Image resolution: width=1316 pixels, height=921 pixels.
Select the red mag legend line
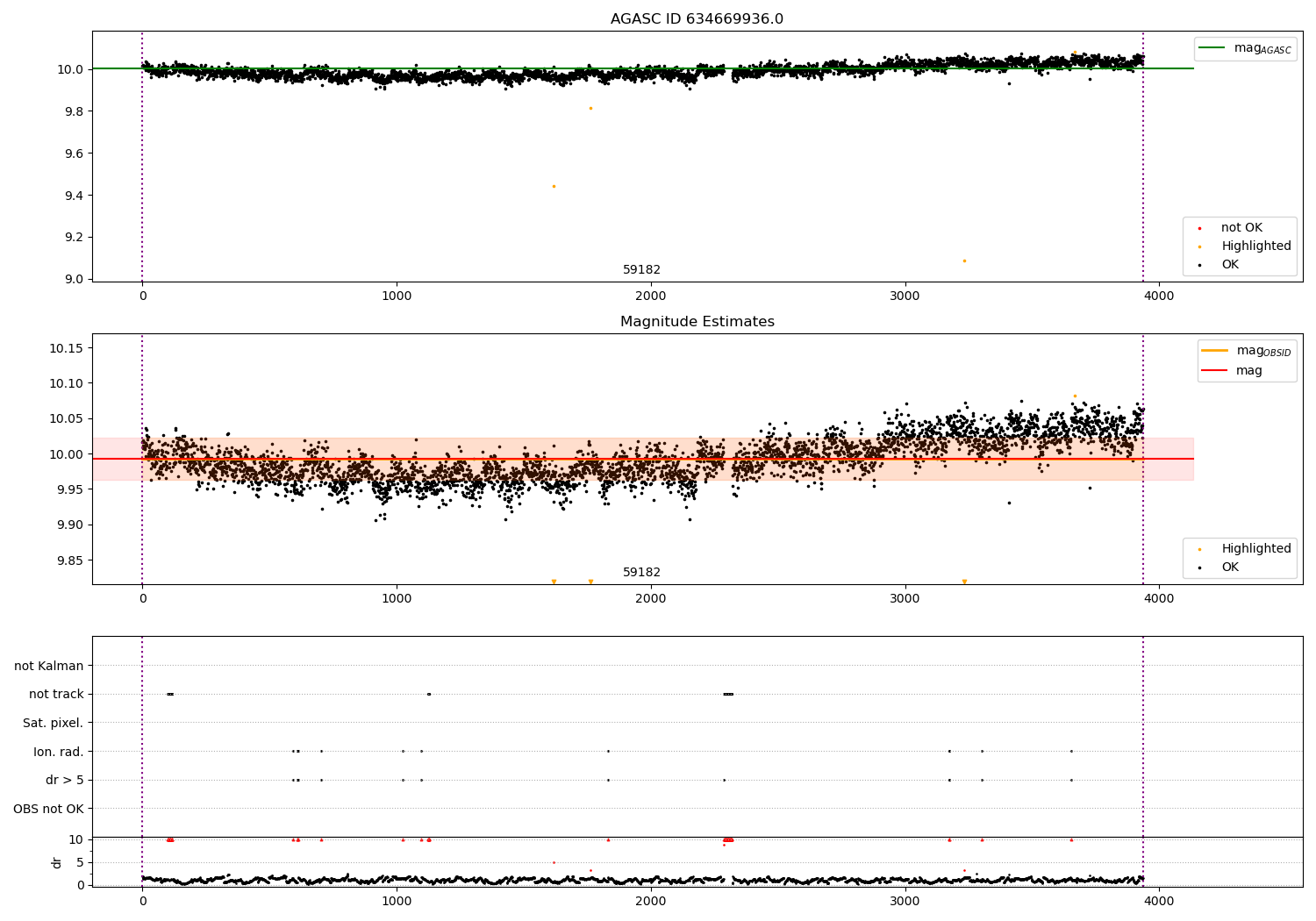click(1214, 371)
